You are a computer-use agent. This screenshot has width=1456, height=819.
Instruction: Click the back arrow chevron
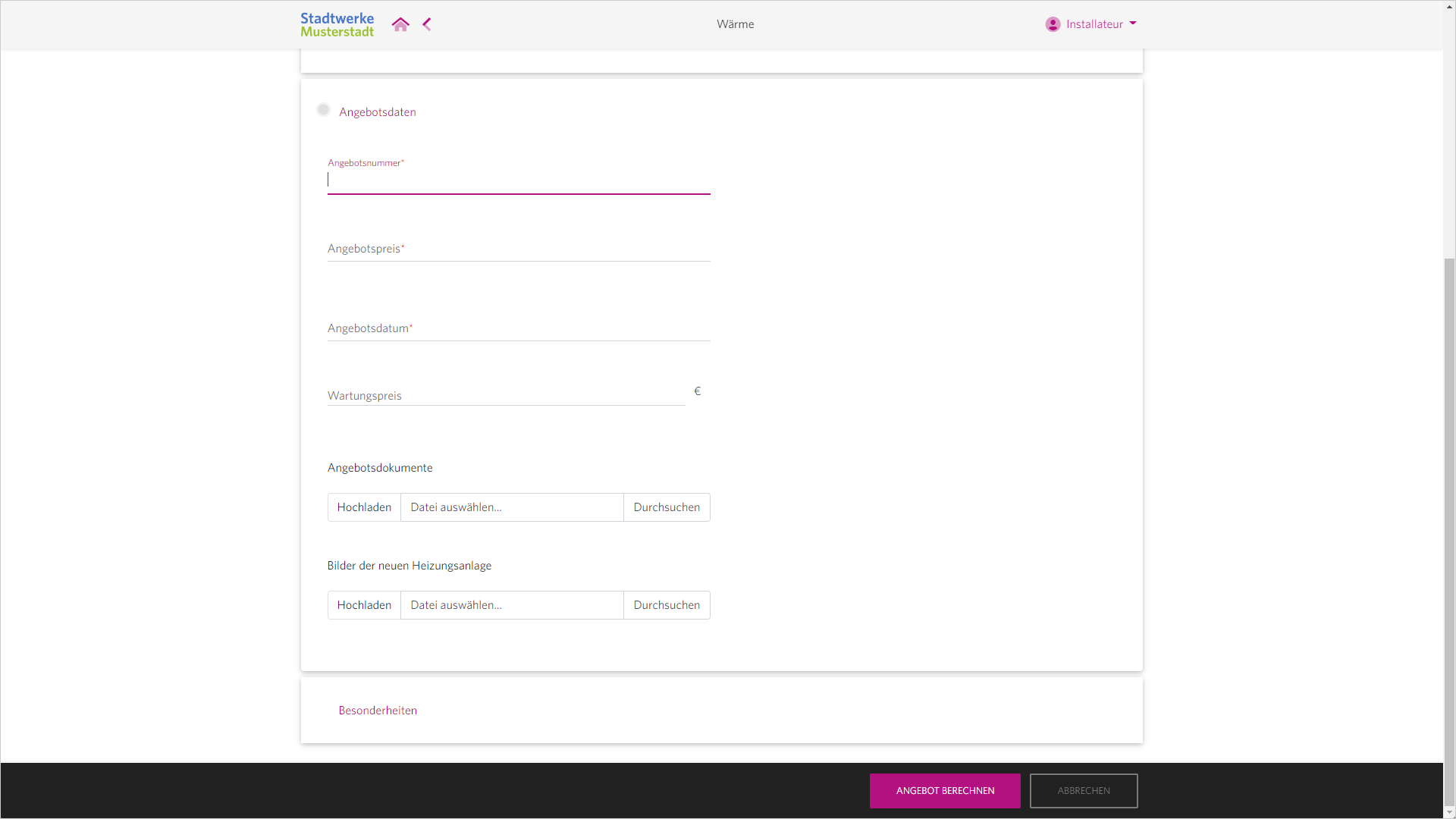(427, 24)
